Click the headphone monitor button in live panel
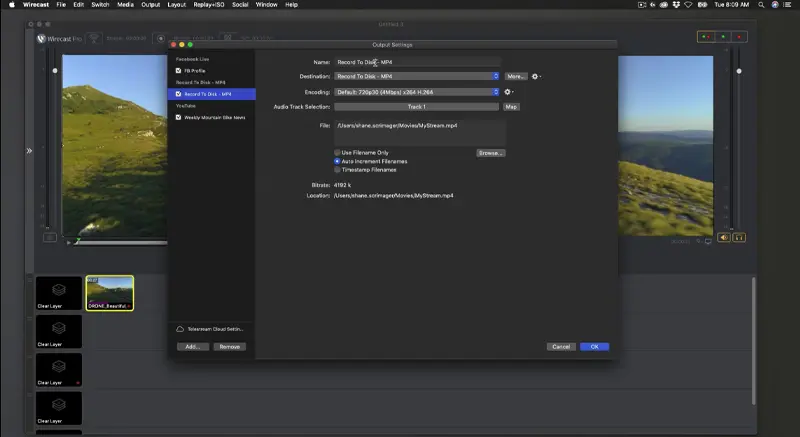The height and width of the screenshot is (437, 800). [739, 238]
